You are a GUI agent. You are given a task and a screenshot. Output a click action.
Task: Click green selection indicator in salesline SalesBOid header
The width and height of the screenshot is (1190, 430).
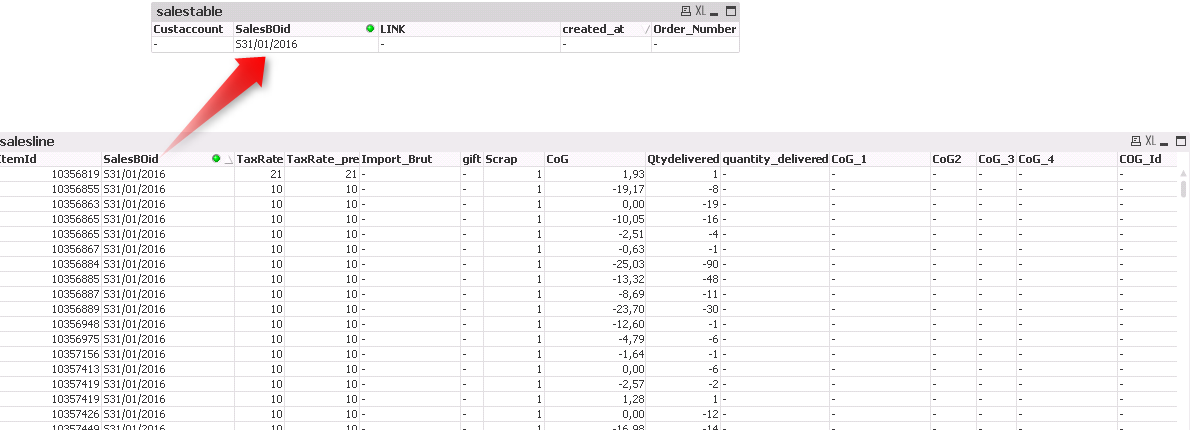[x=216, y=159]
